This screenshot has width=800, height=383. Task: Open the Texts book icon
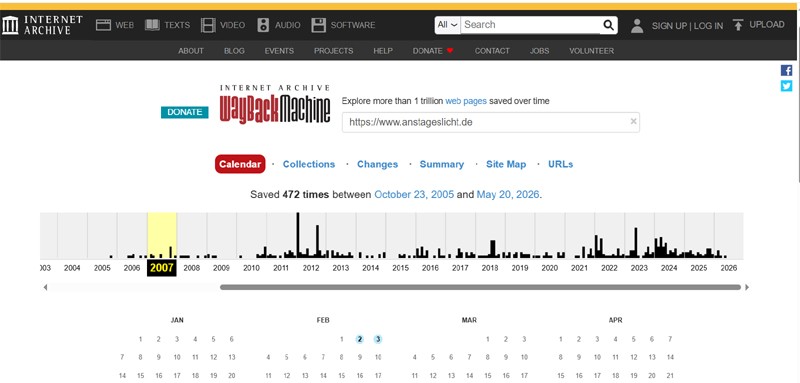[x=152, y=25]
